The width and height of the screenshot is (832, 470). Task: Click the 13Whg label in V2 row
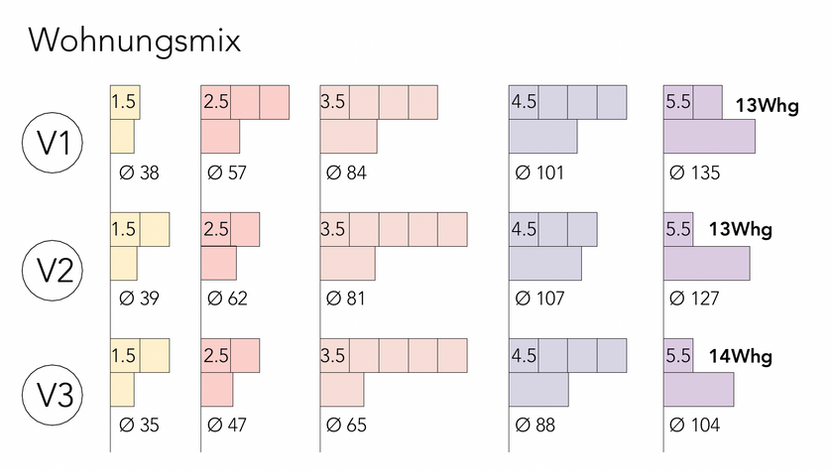(x=741, y=230)
